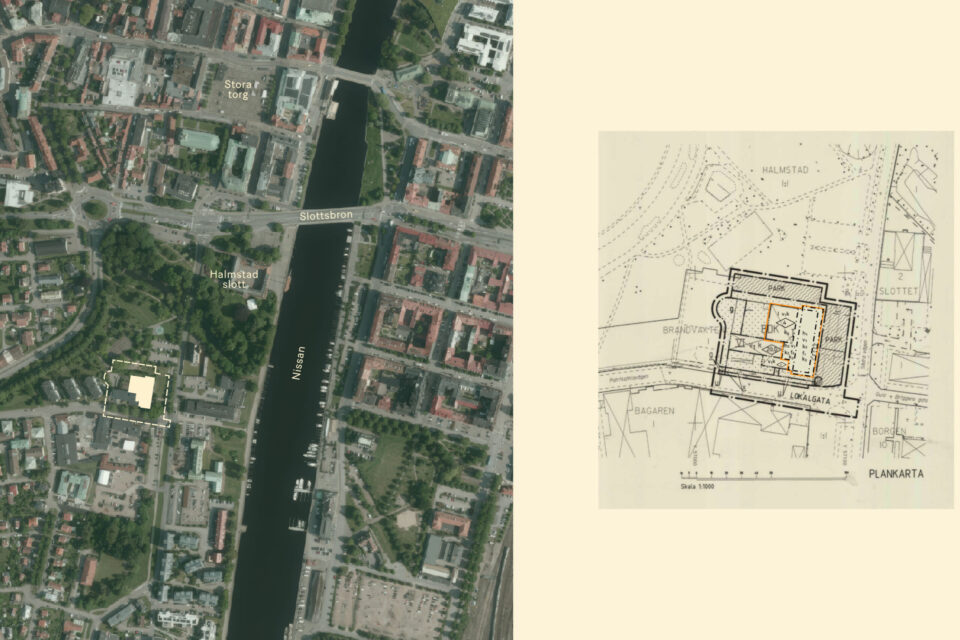Screen dimensions: 960x640
Task: Click the 'Stora torg' label on aerial map
Action: click(x=239, y=89)
